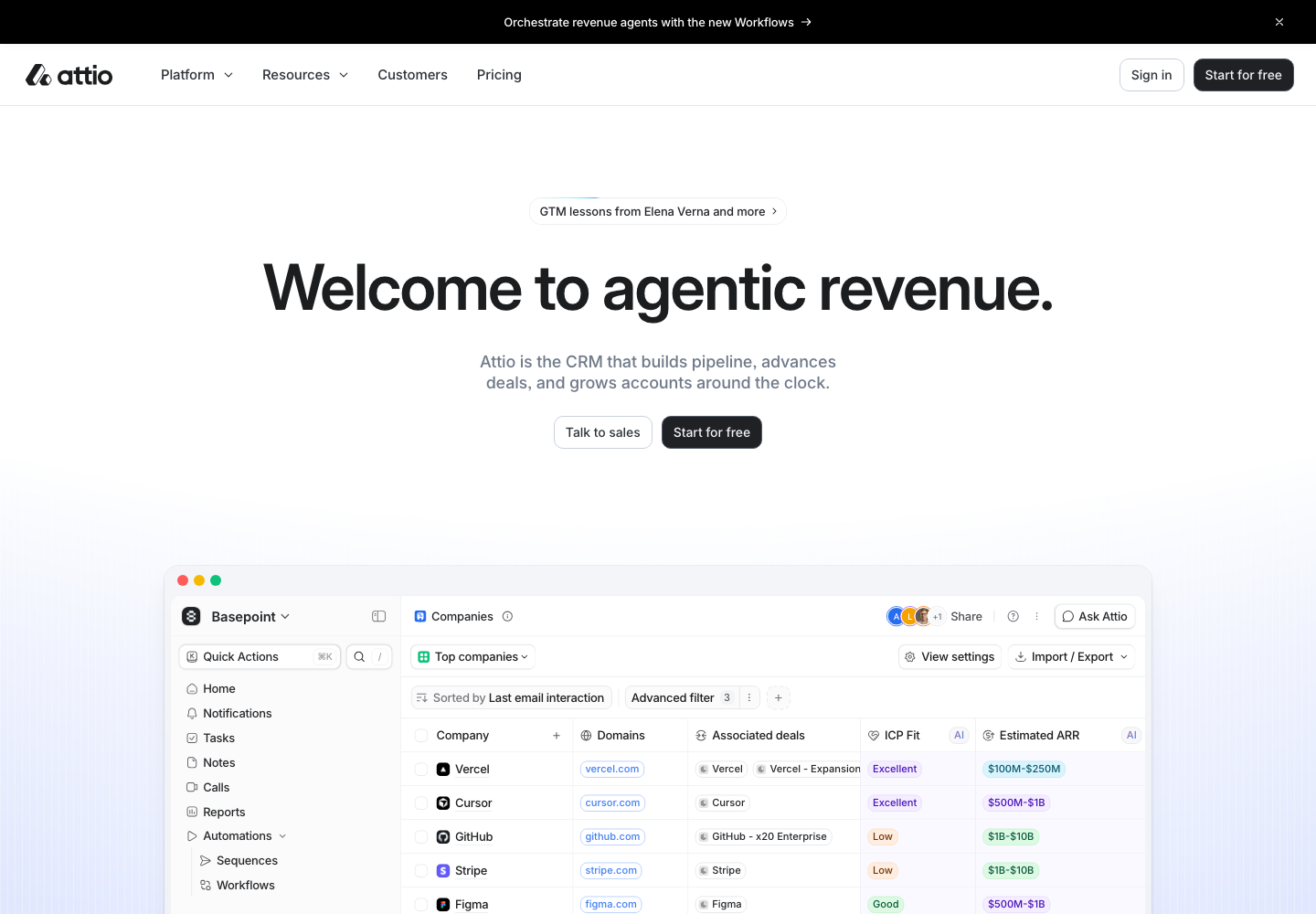Select the Figma row checkbox
Viewport: 1316px width, 914px height.
[421, 904]
